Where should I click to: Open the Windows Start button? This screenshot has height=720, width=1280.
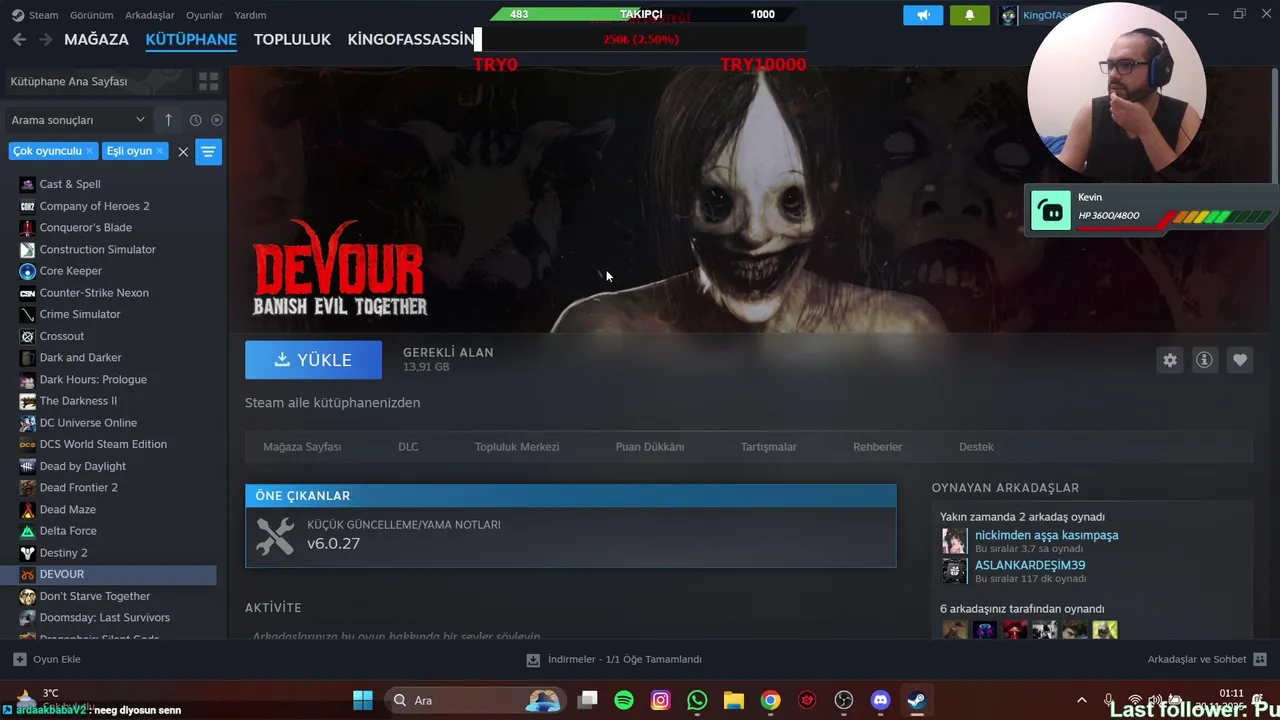tap(362, 700)
